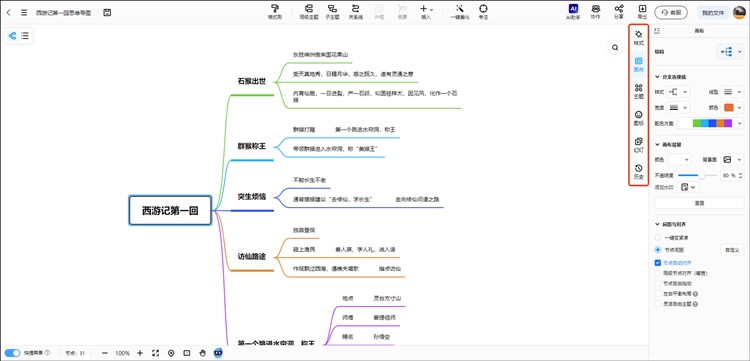The image size is (750, 361).
Task: Click the reset (重置) button
Action: pos(699,203)
